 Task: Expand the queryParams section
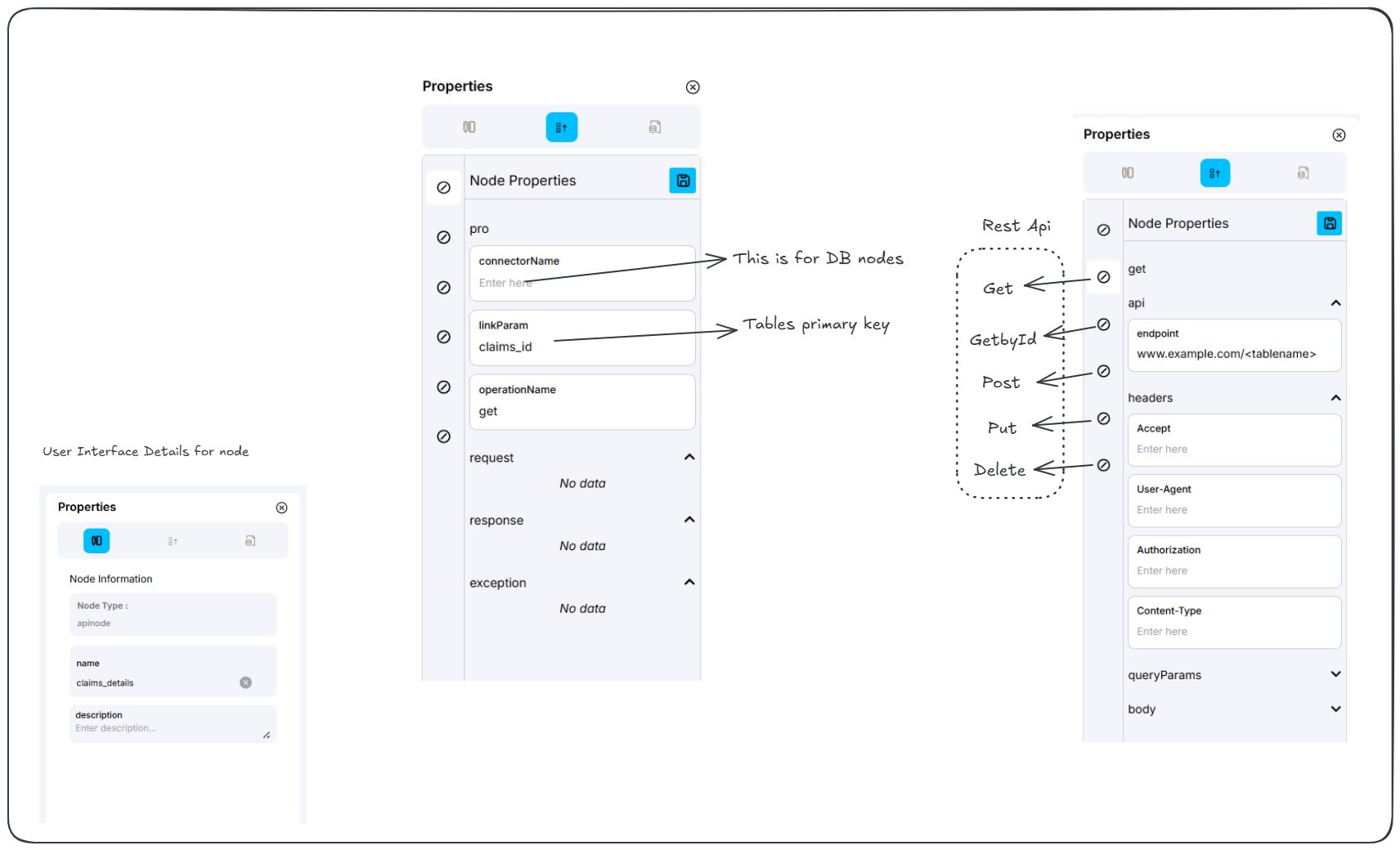point(1335,674)
